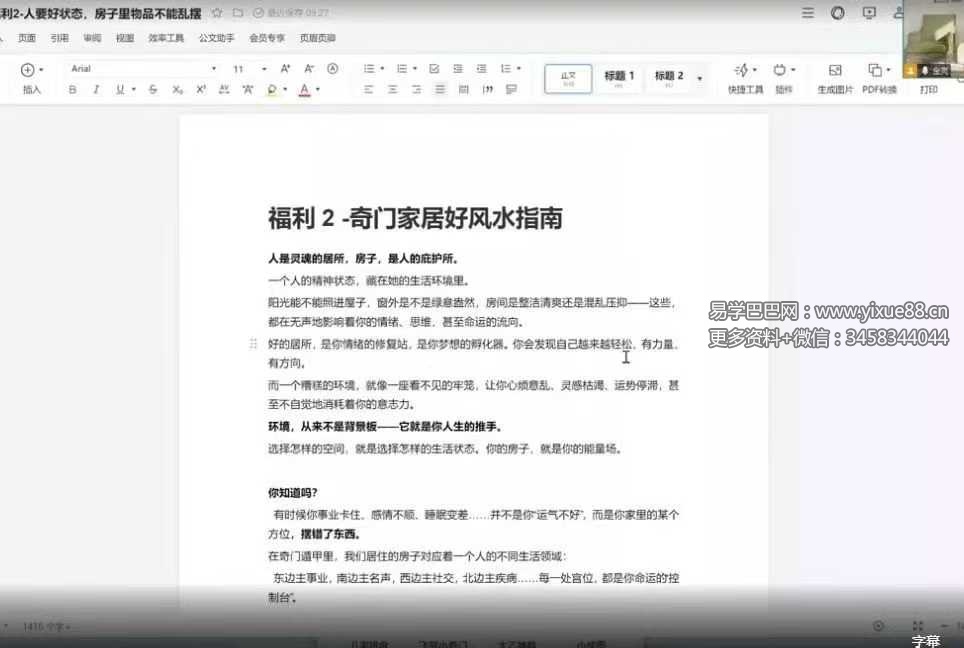Open the 引用 menu tab
Viewport: 964px width, 648px height.
point(60,38)
